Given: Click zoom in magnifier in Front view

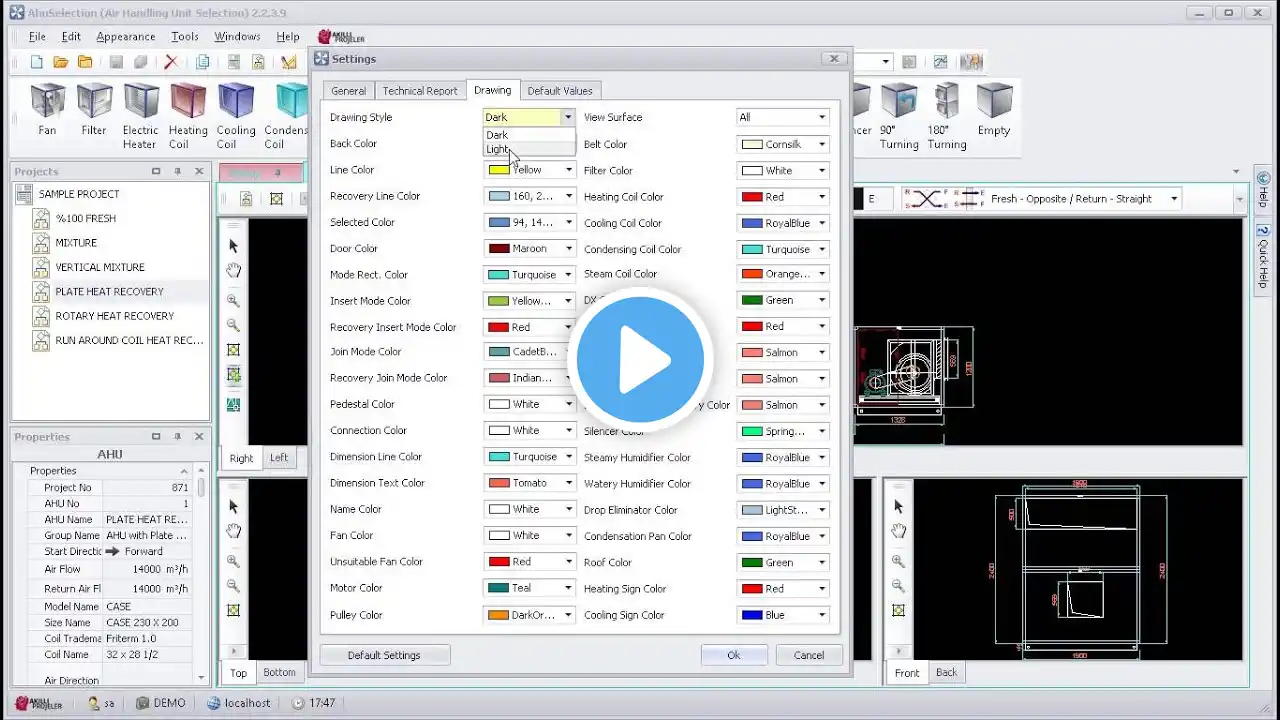Looking at the screenshot, I should click(898, 561).
